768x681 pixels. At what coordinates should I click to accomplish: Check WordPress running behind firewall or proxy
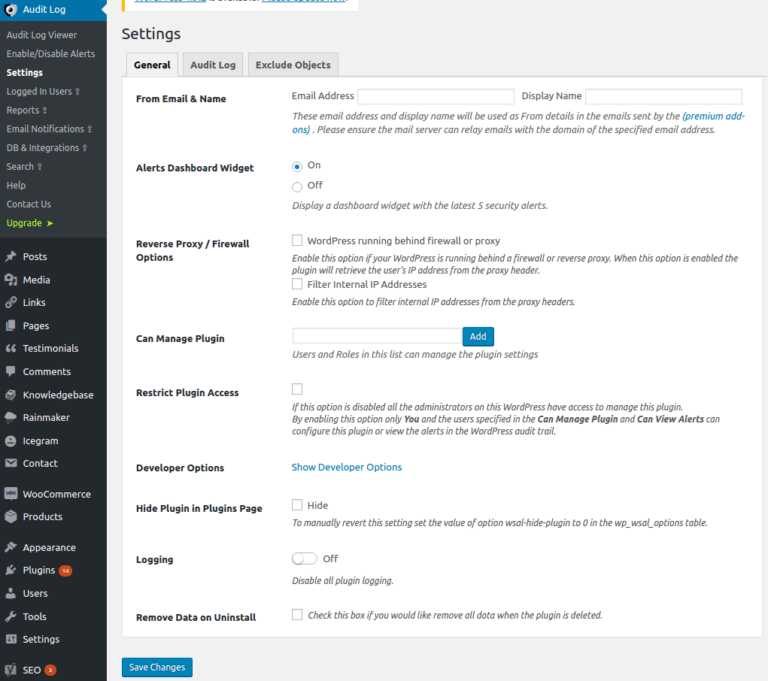pyautogui.click(x=297, y=240)
